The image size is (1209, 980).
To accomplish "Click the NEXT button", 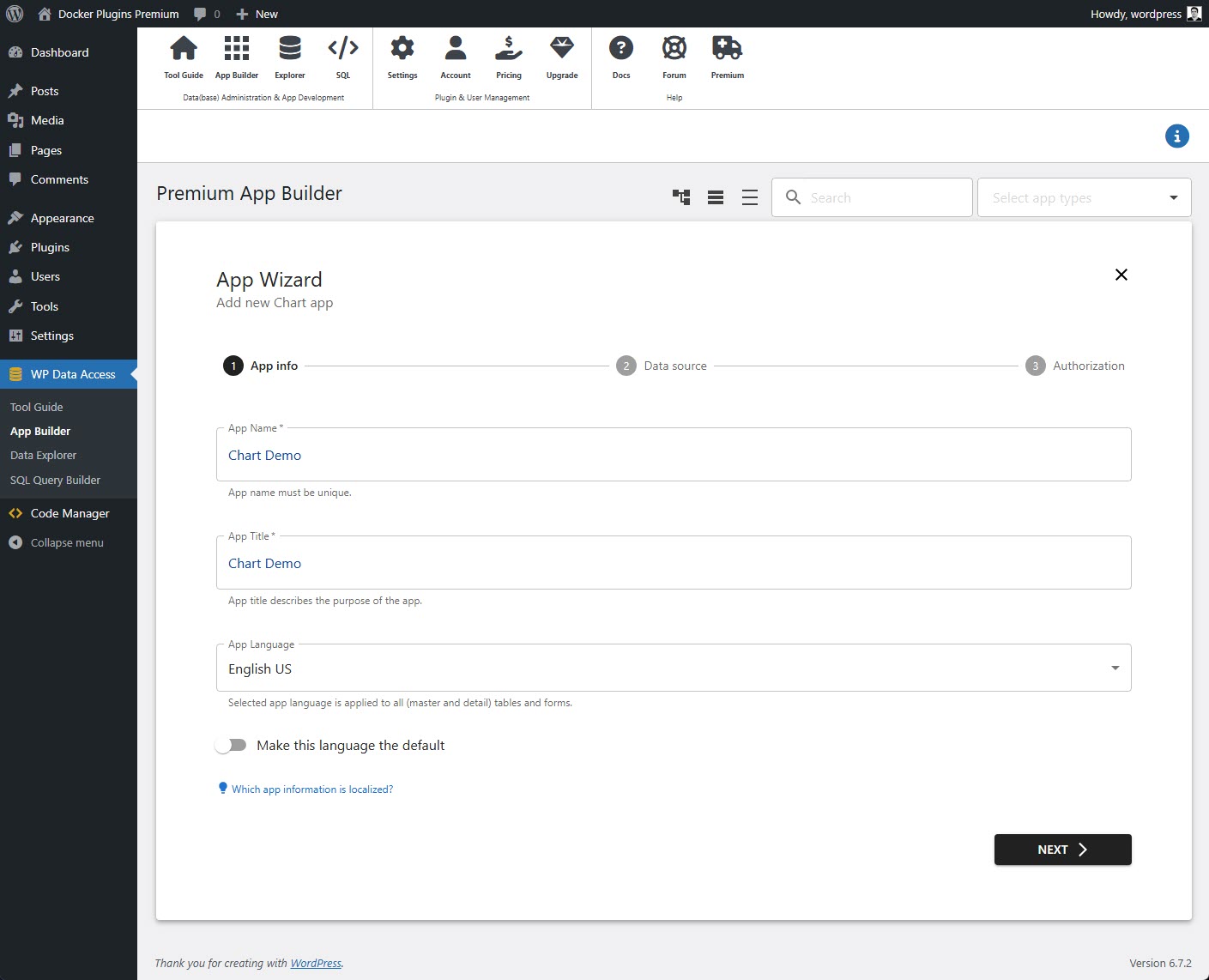I will click(x=1062, y=850).
